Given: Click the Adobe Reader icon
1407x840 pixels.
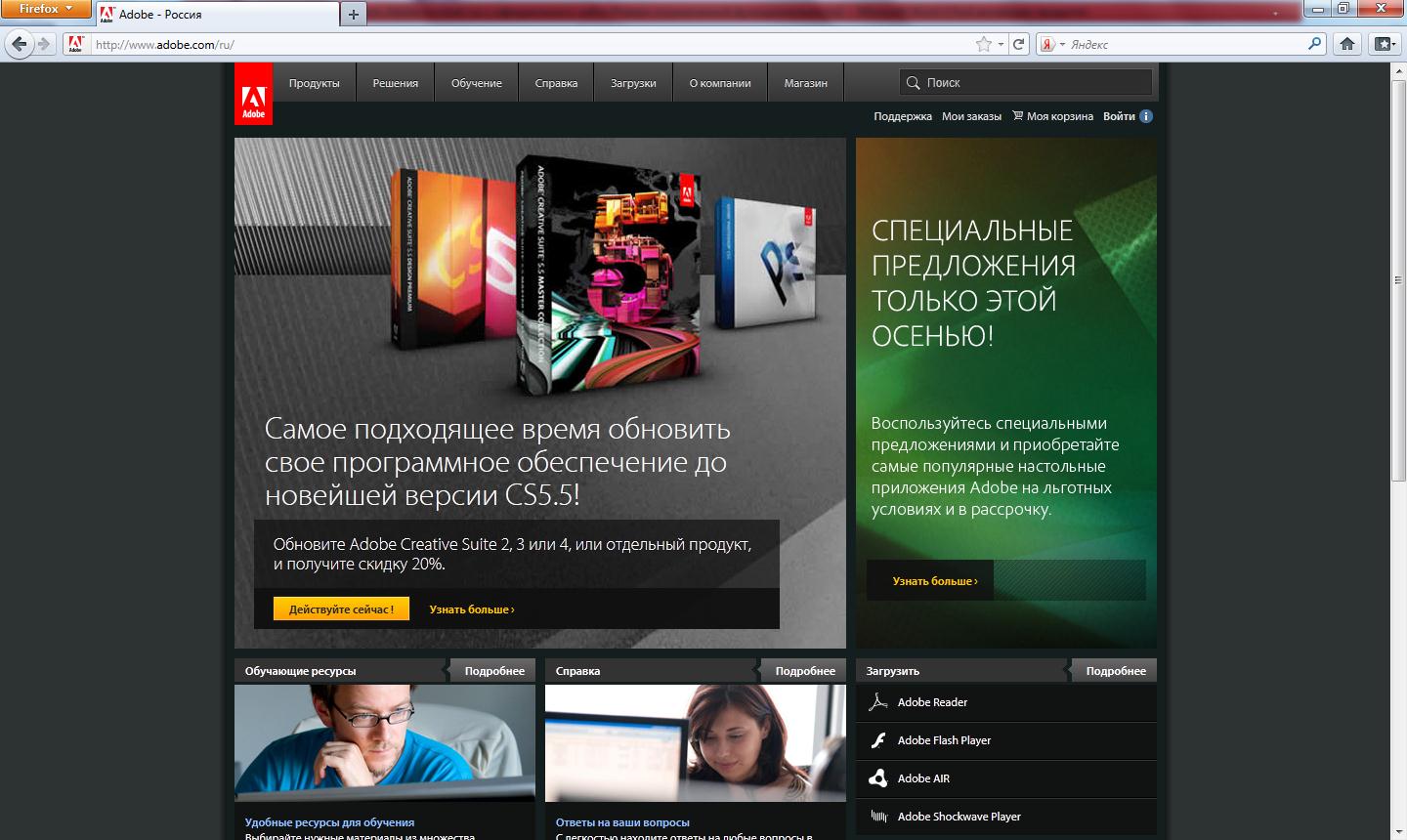Looking at the screenshot, I should tap(878, 702).
